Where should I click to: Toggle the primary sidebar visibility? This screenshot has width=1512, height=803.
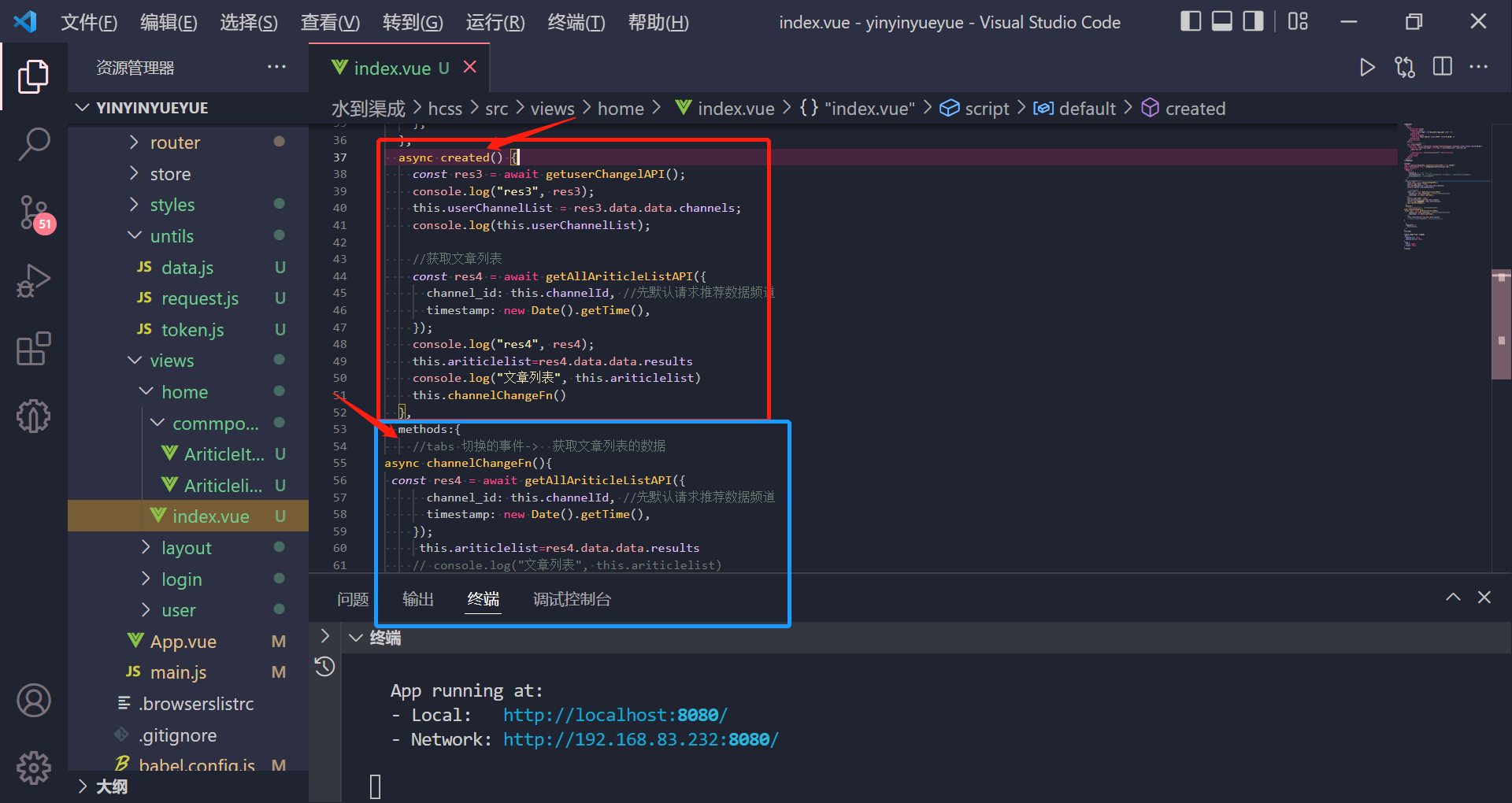(1191, 21)
